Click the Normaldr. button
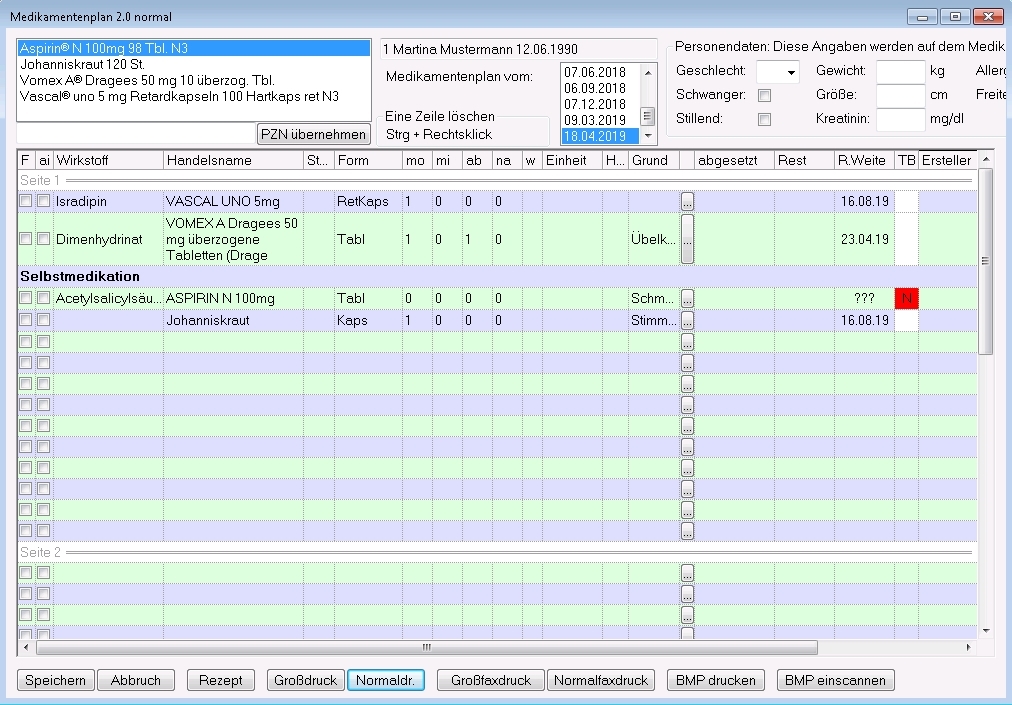 386,680
